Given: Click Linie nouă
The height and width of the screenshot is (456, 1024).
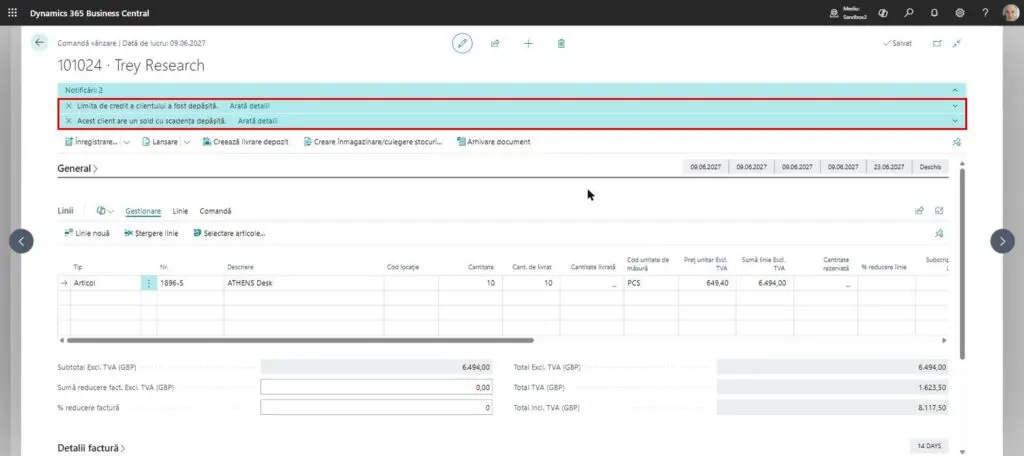Looking at the screenshot, I should click(87, 233).
